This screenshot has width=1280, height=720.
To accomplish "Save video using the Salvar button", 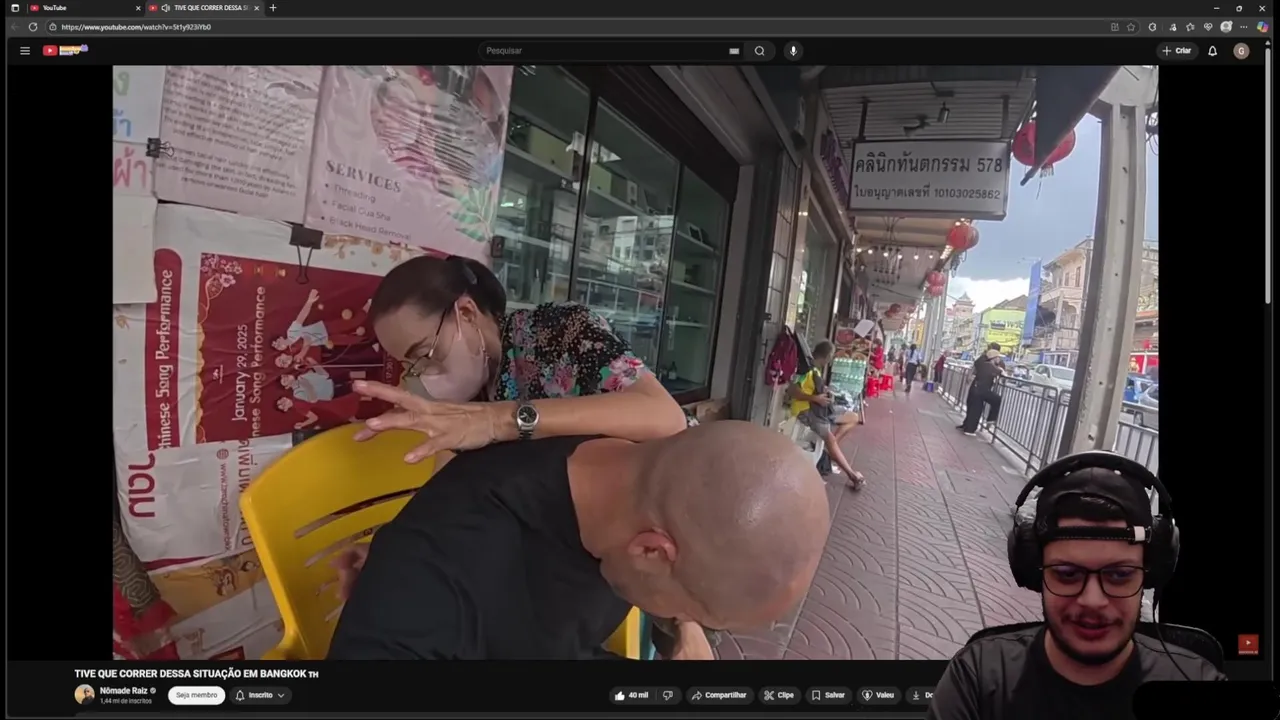I will pyautogui.click(x=828, y=695).
